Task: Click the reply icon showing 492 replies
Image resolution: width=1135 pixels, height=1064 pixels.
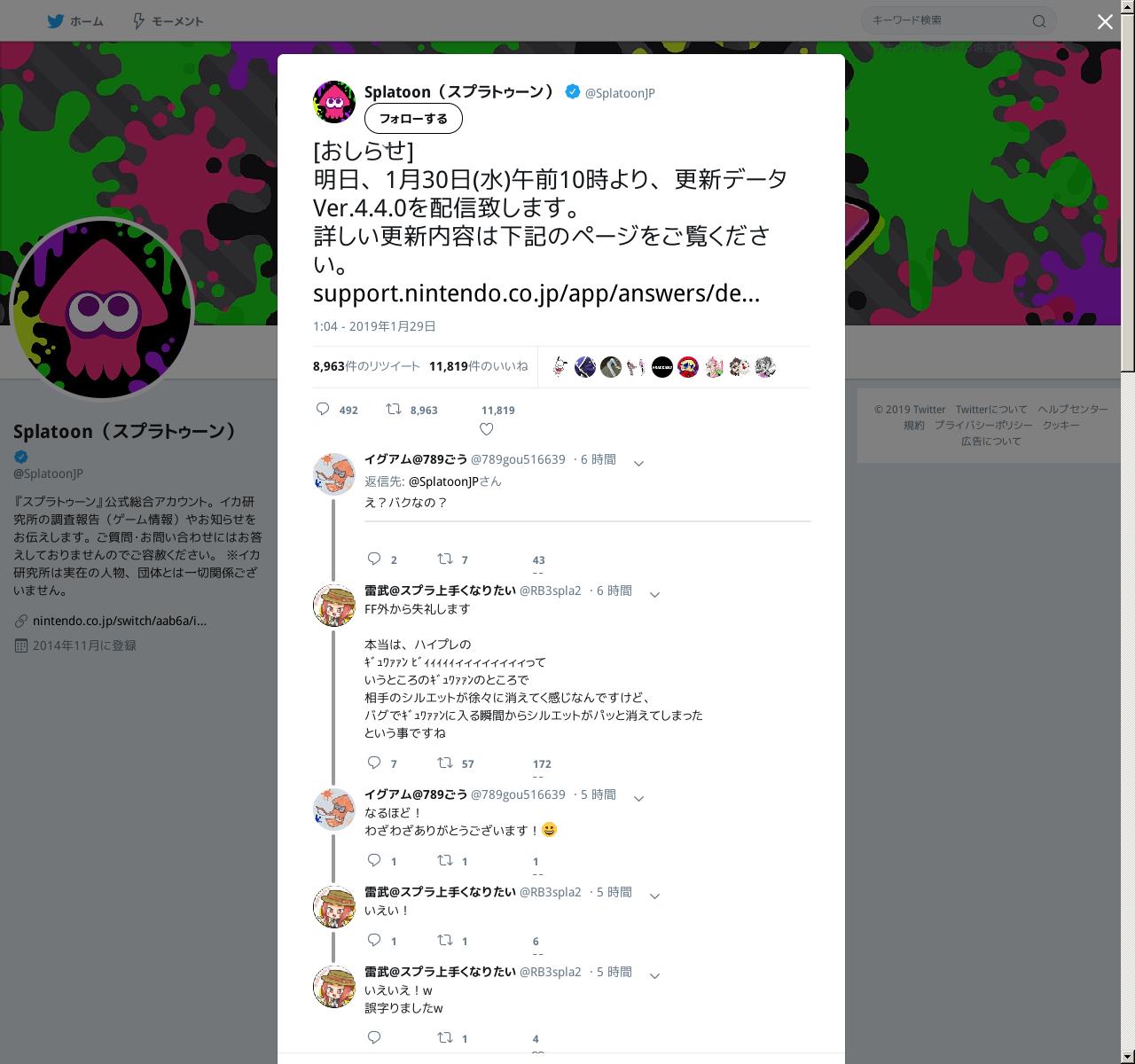Action: 324,409
